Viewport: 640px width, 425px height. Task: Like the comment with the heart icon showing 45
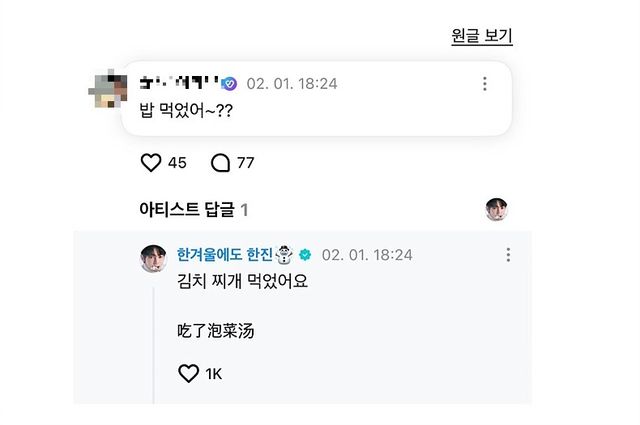(x=151, y=163)
